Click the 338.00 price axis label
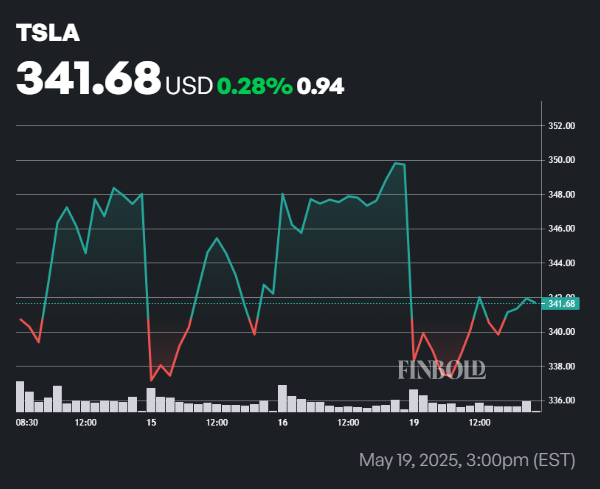 tap(562, 367)
